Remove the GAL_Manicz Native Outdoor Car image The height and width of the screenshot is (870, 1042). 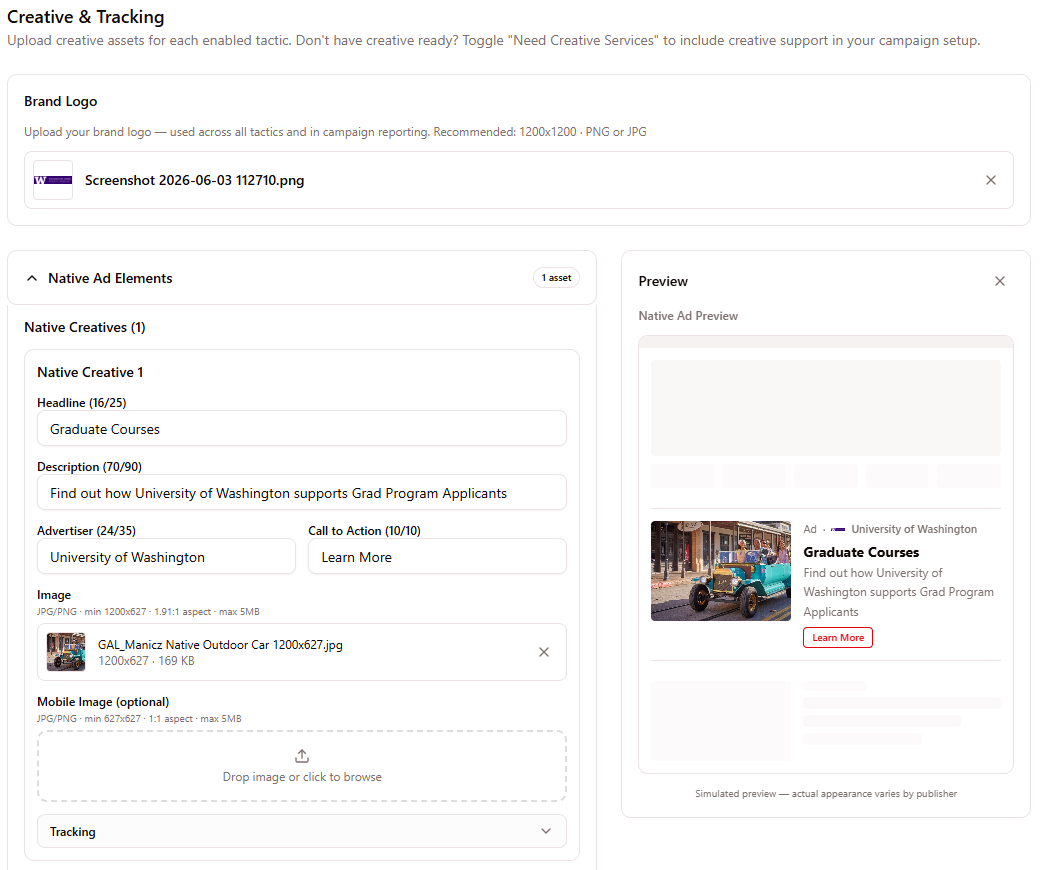tap(544, 652)
